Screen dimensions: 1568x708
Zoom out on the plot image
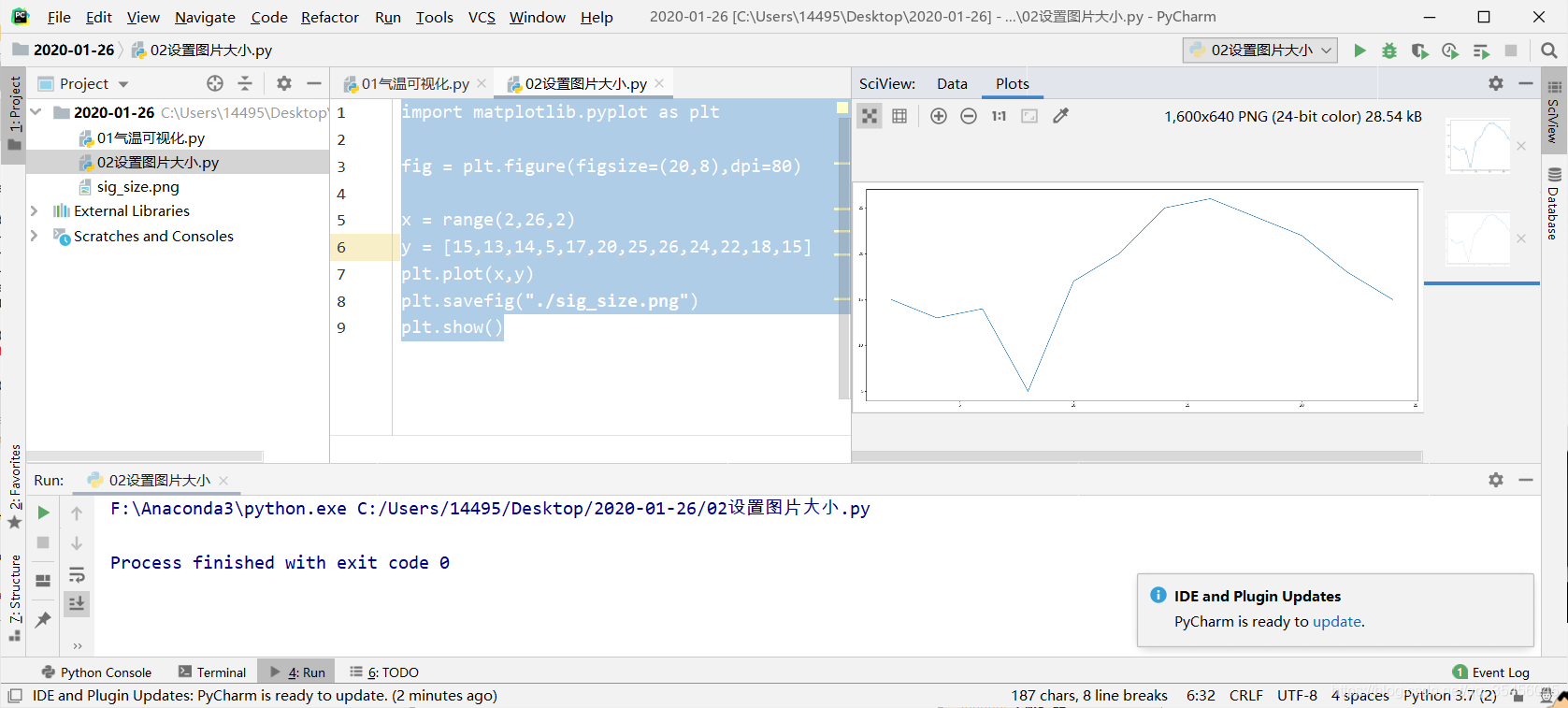[x=969, y=116]
